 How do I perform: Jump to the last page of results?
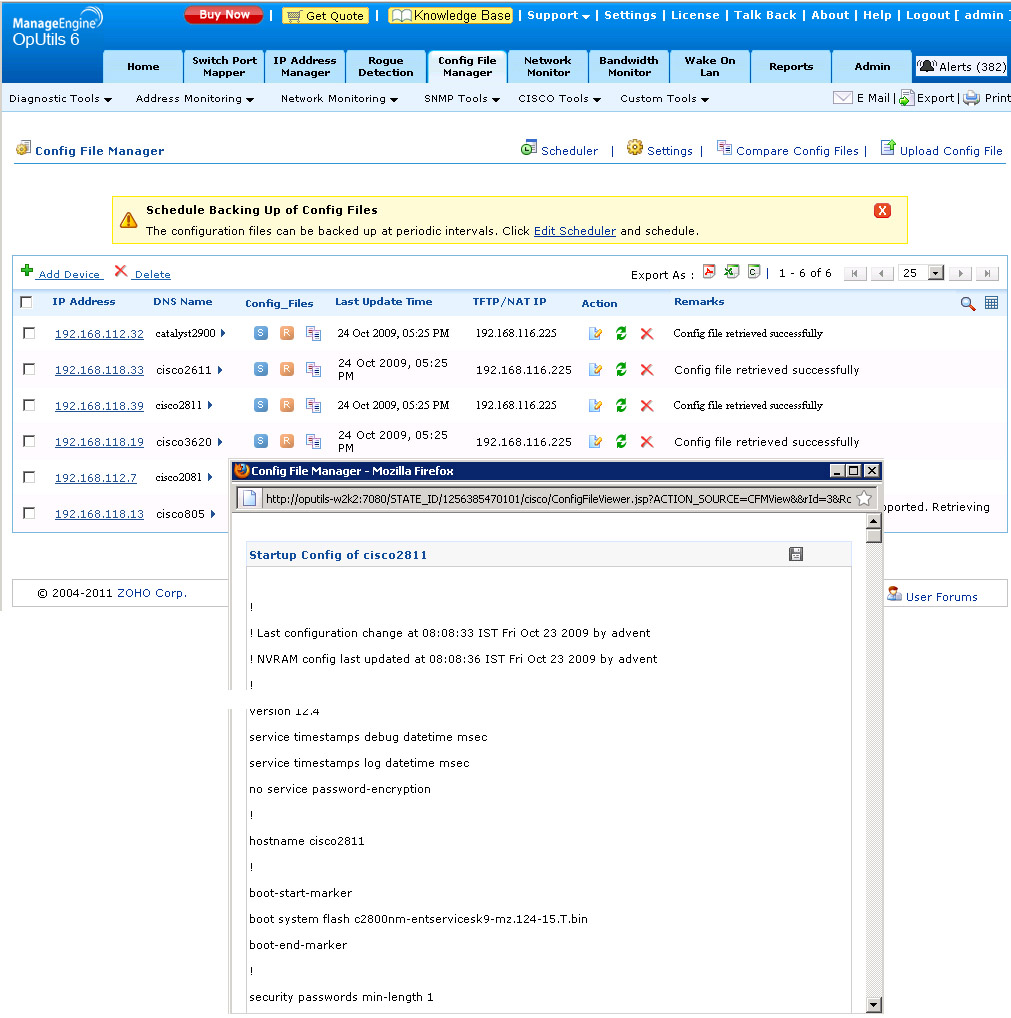click(987, 273)
